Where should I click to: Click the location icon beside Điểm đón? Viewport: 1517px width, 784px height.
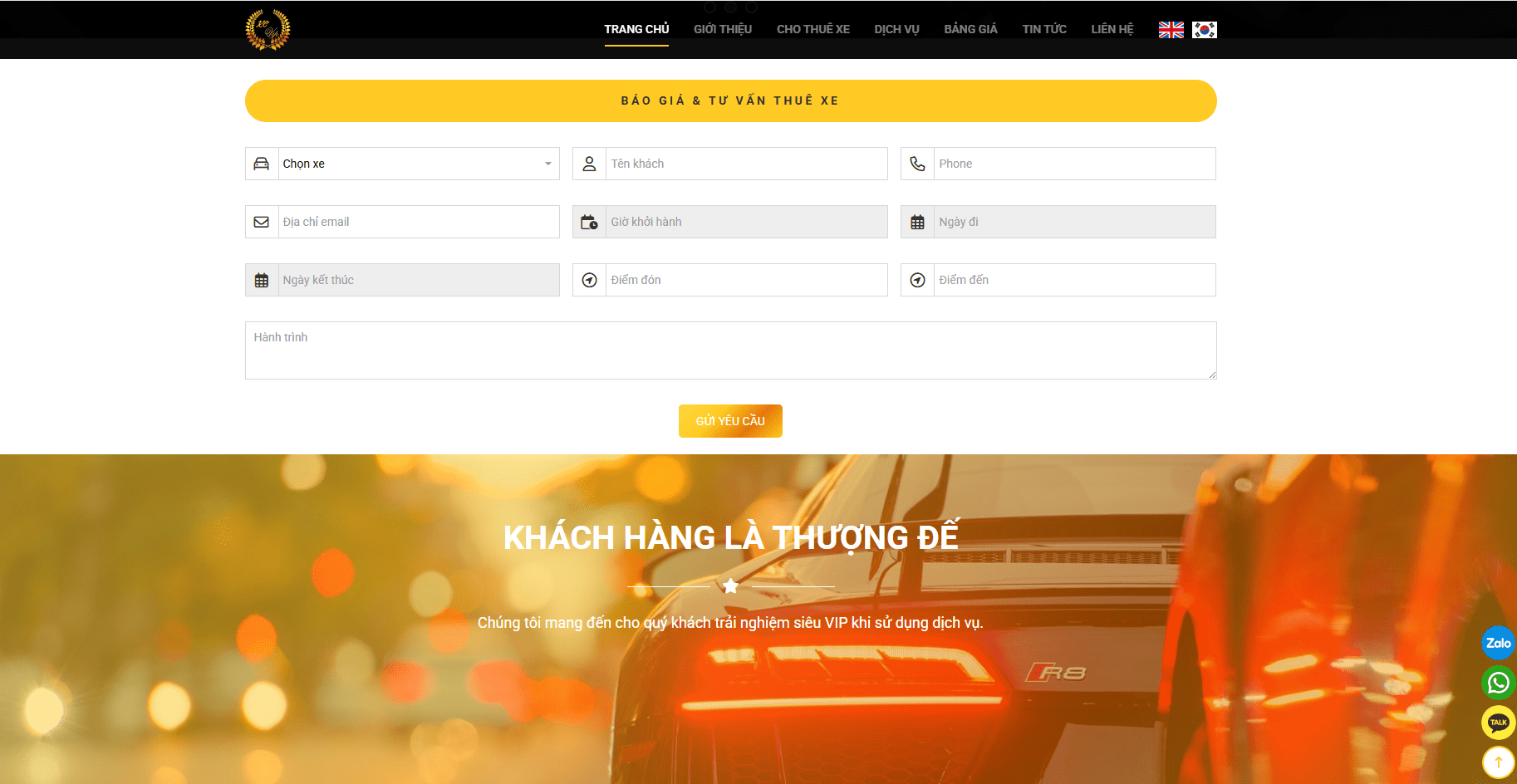[x=589, y=280]
